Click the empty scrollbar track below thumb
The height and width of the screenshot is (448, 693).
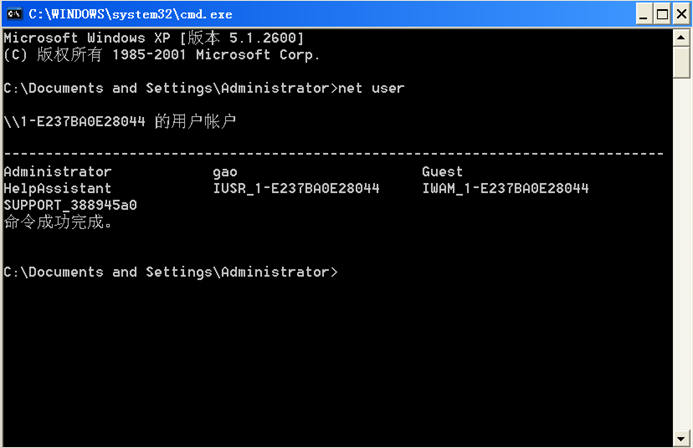click(x=681, y=254)
